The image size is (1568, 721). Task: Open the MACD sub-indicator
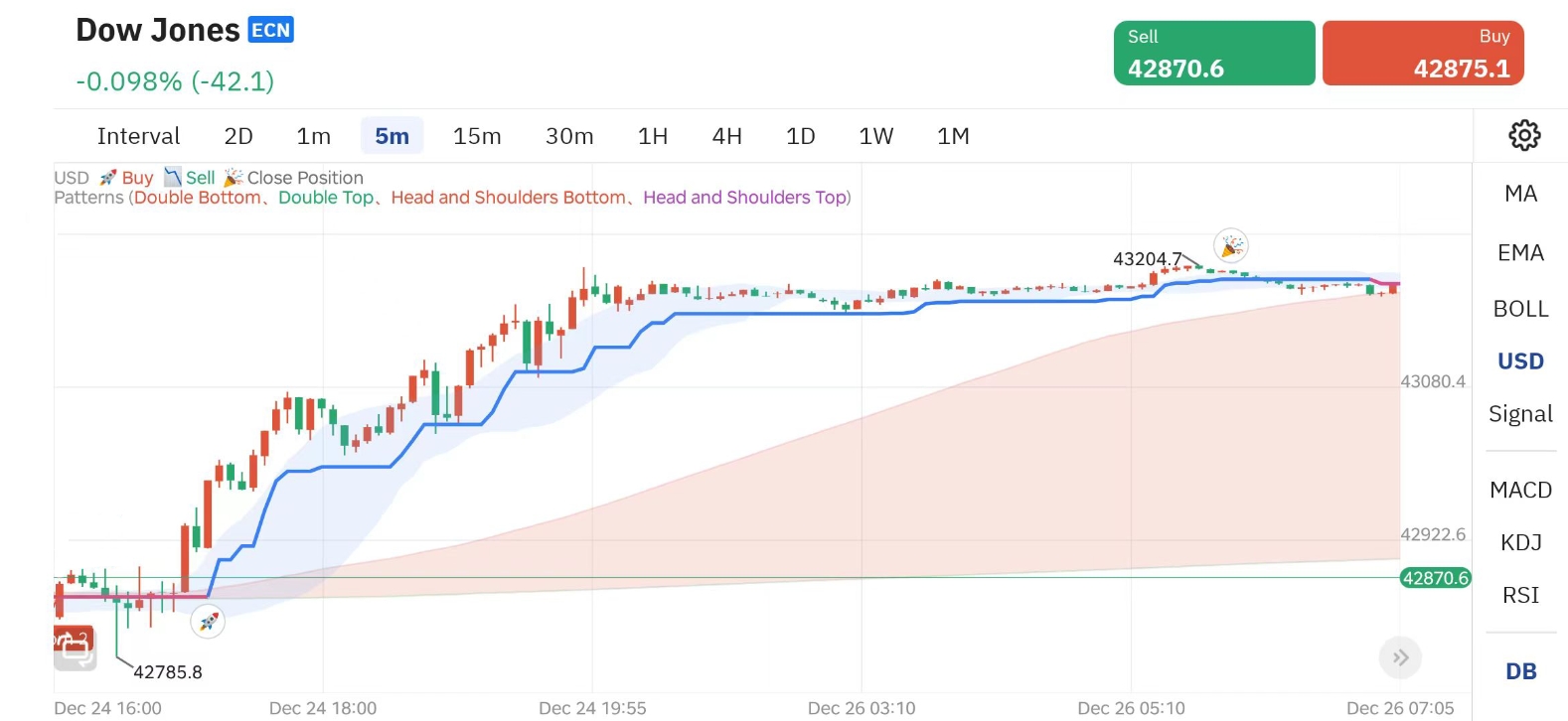1520,490
